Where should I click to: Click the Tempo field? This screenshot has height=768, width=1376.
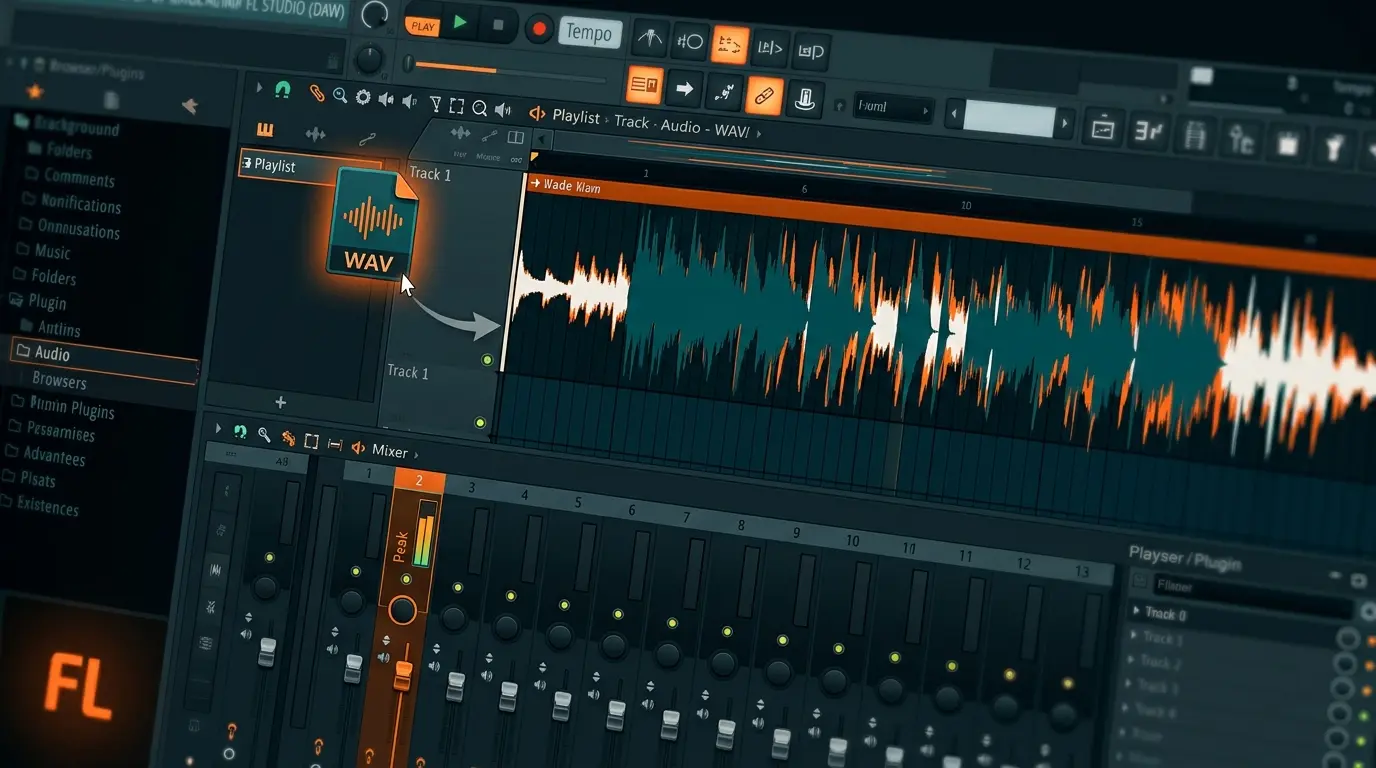click(x=589, y=32)
